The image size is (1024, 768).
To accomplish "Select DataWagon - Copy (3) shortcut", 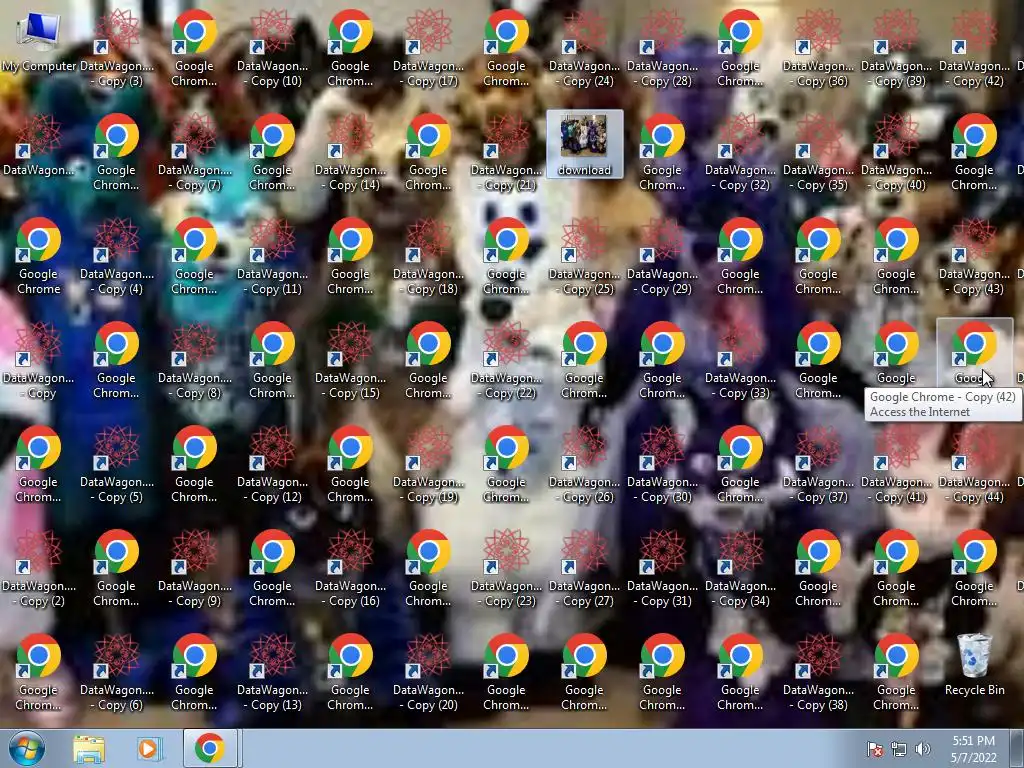I will pyautogui.click(x=117, y=47).
